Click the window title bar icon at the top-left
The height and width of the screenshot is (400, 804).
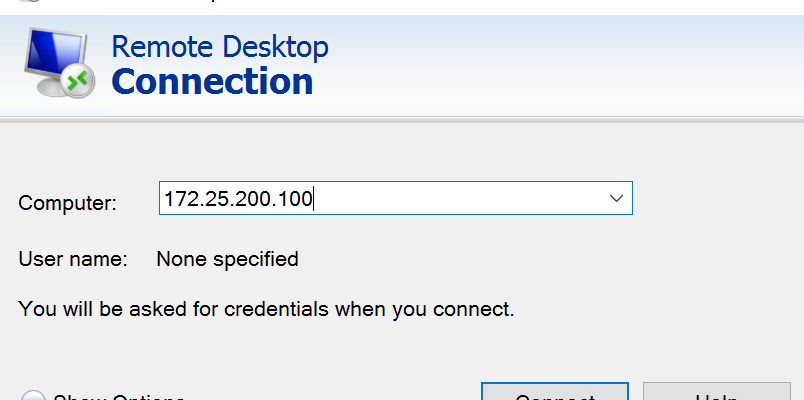pos(32,1)
